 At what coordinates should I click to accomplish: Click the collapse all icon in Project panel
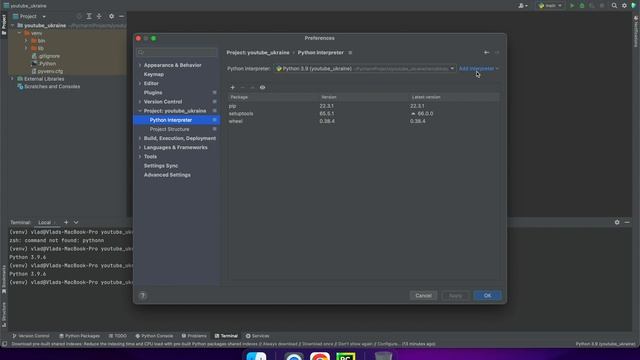point(99,16)
